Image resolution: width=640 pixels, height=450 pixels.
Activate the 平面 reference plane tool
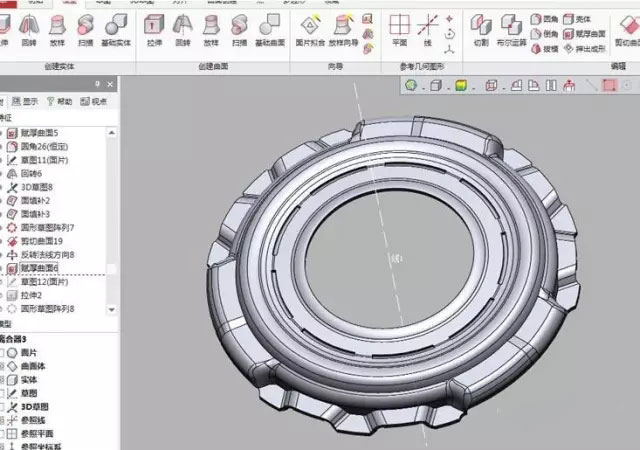coord(400,28)
